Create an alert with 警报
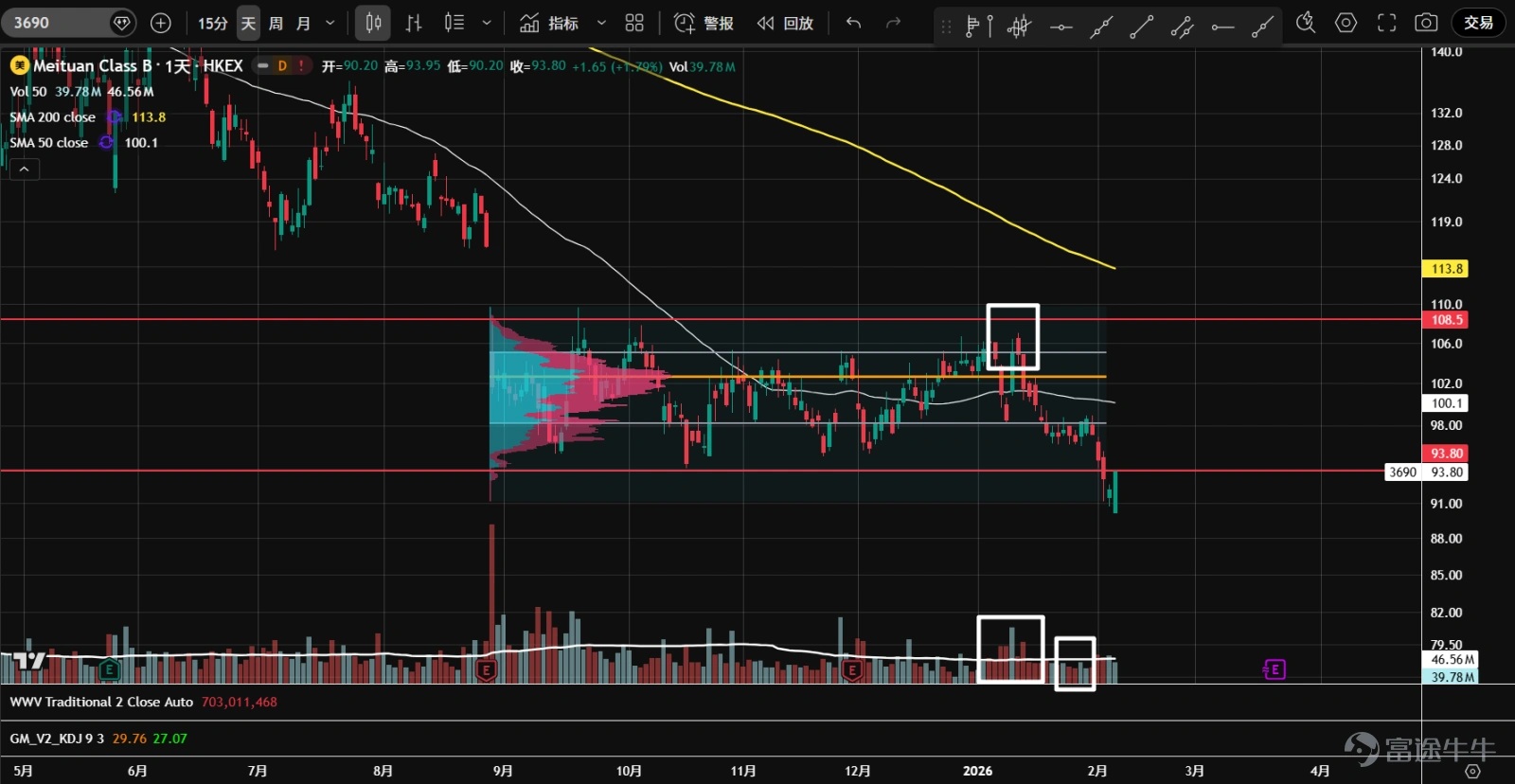Viewport: 1515px width, 784px height. 704,23
